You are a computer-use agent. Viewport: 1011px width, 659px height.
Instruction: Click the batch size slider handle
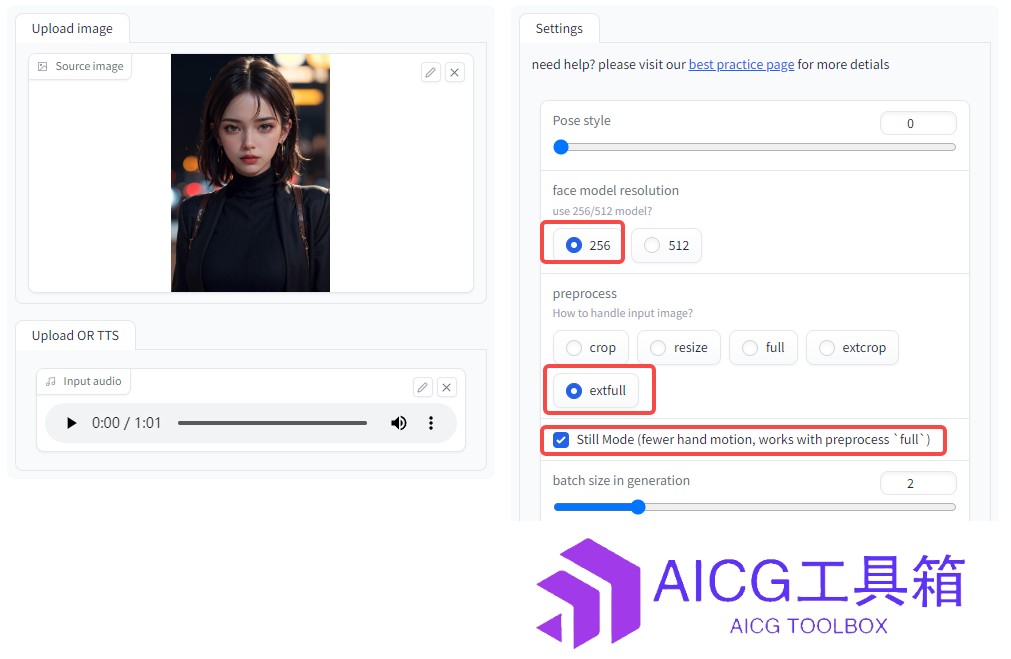638,507
